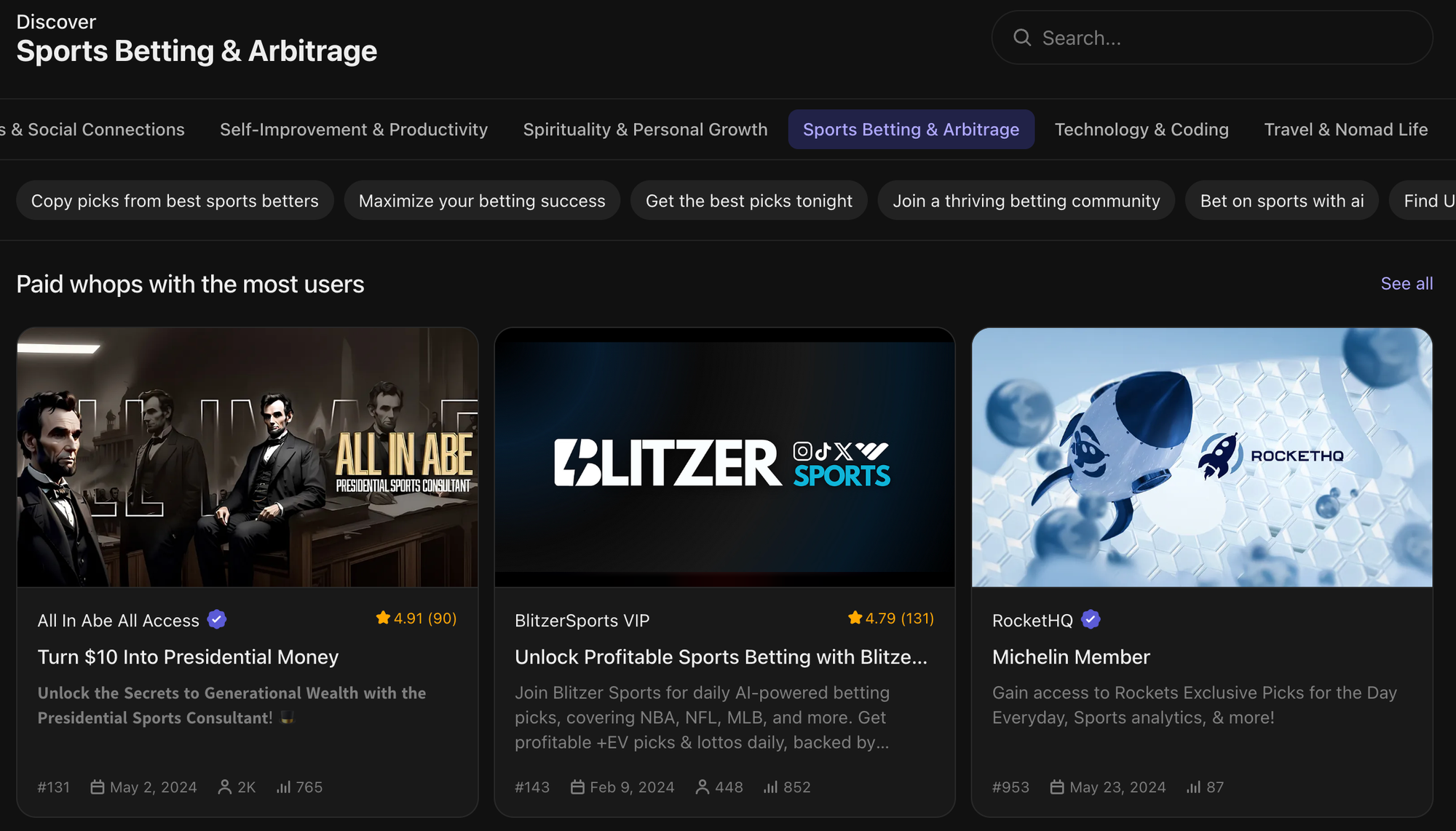1456x831 pixels.
Task: Click the verified badge next to All In Abe All Access
Action: tap(216, 620)
